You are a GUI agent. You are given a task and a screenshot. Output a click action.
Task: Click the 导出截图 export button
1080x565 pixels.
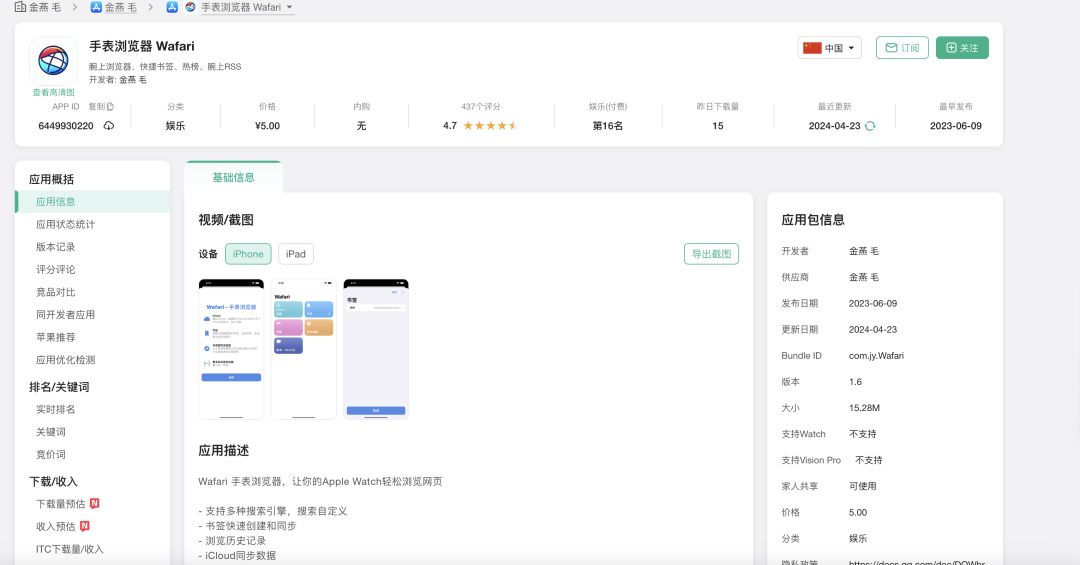tap(712, 254)
